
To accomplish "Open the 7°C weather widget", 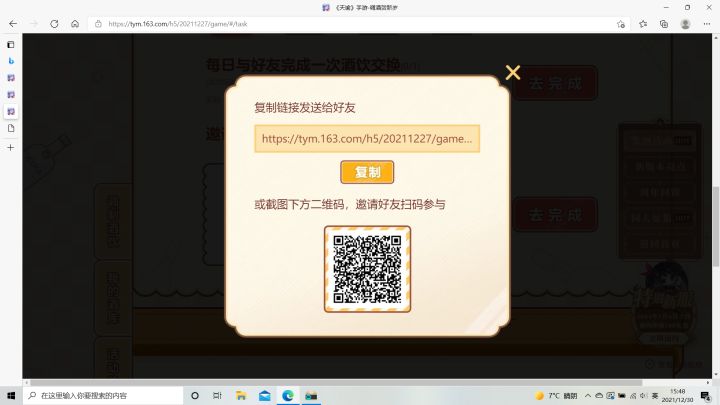I will (557, 395).
